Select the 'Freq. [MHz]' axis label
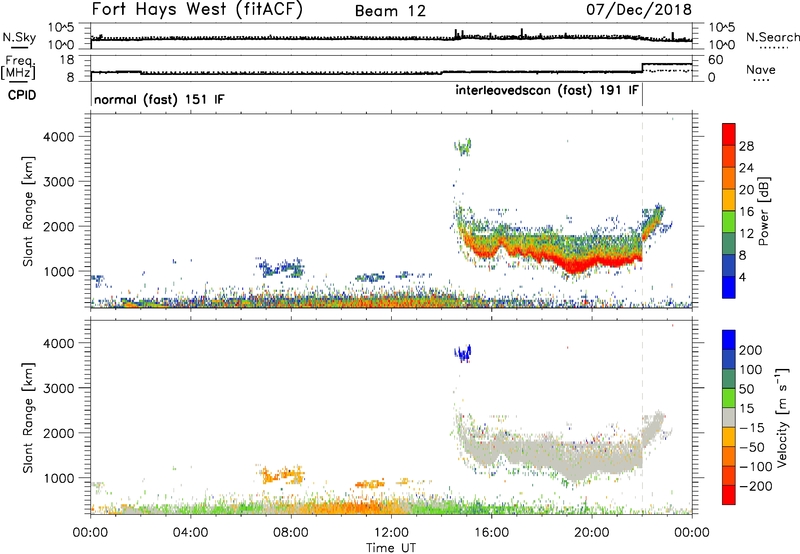800x554 pixels. pos(19,67)
